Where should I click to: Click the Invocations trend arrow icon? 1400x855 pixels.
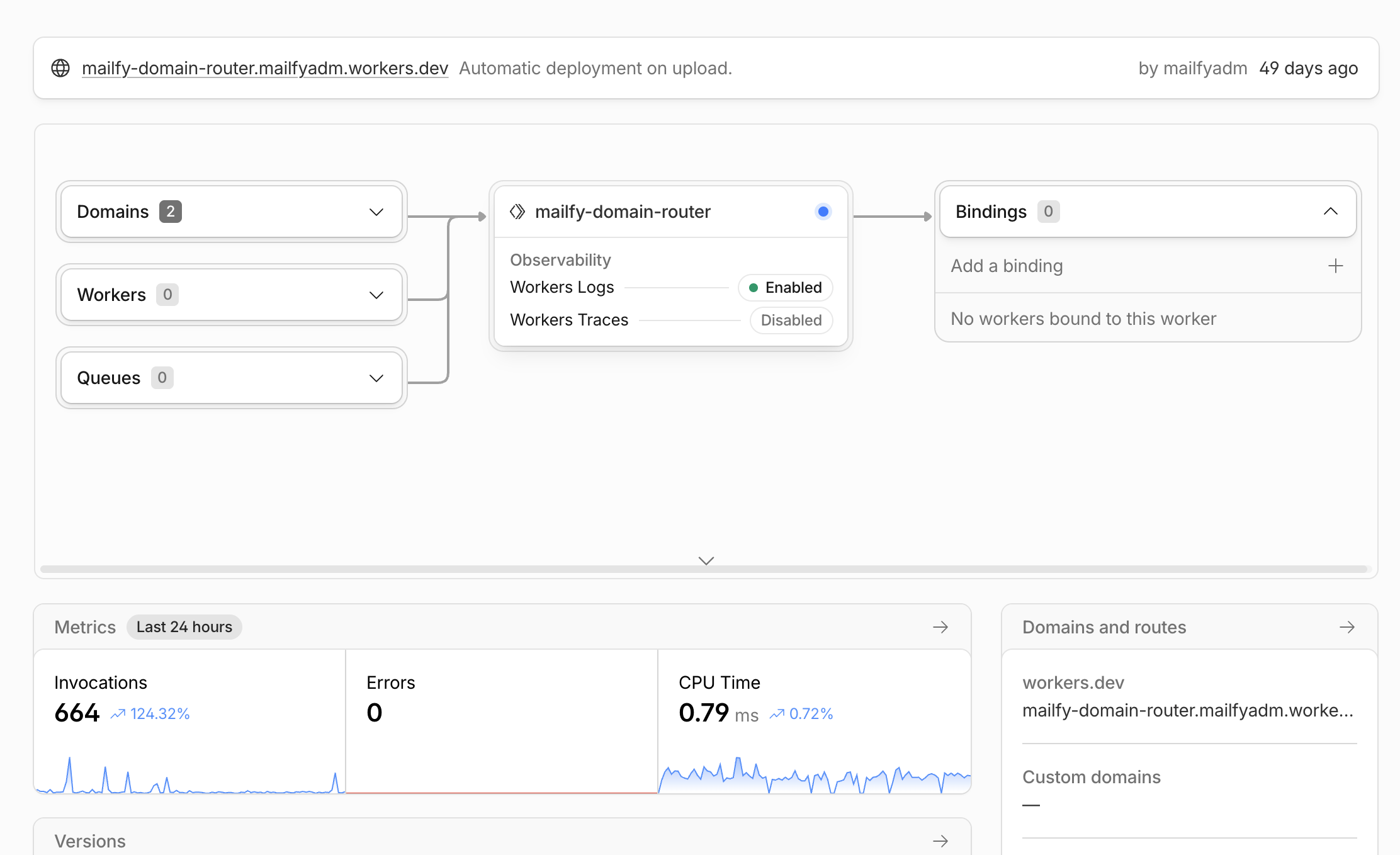[x=118, y=714]
